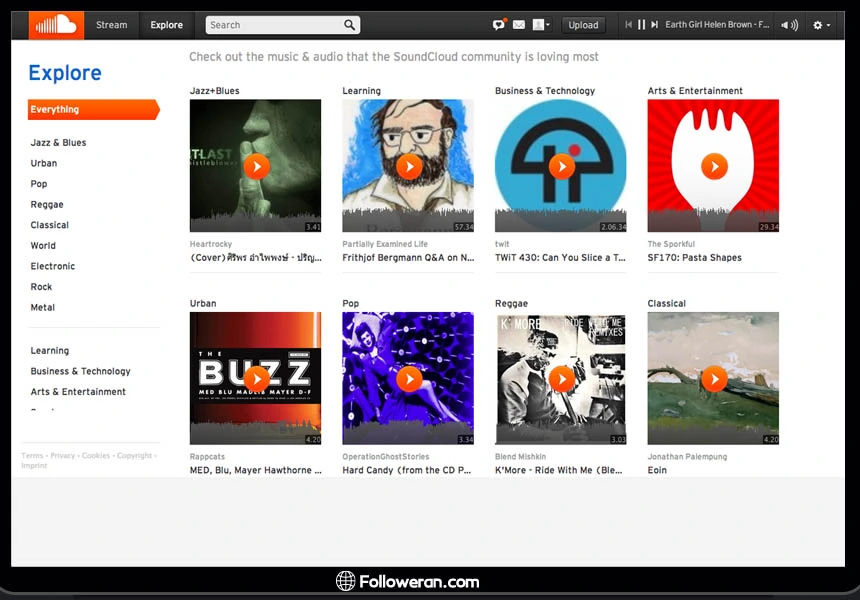
Task: Select Electronic genre in the sidebar
Action: tap(53, 266)
